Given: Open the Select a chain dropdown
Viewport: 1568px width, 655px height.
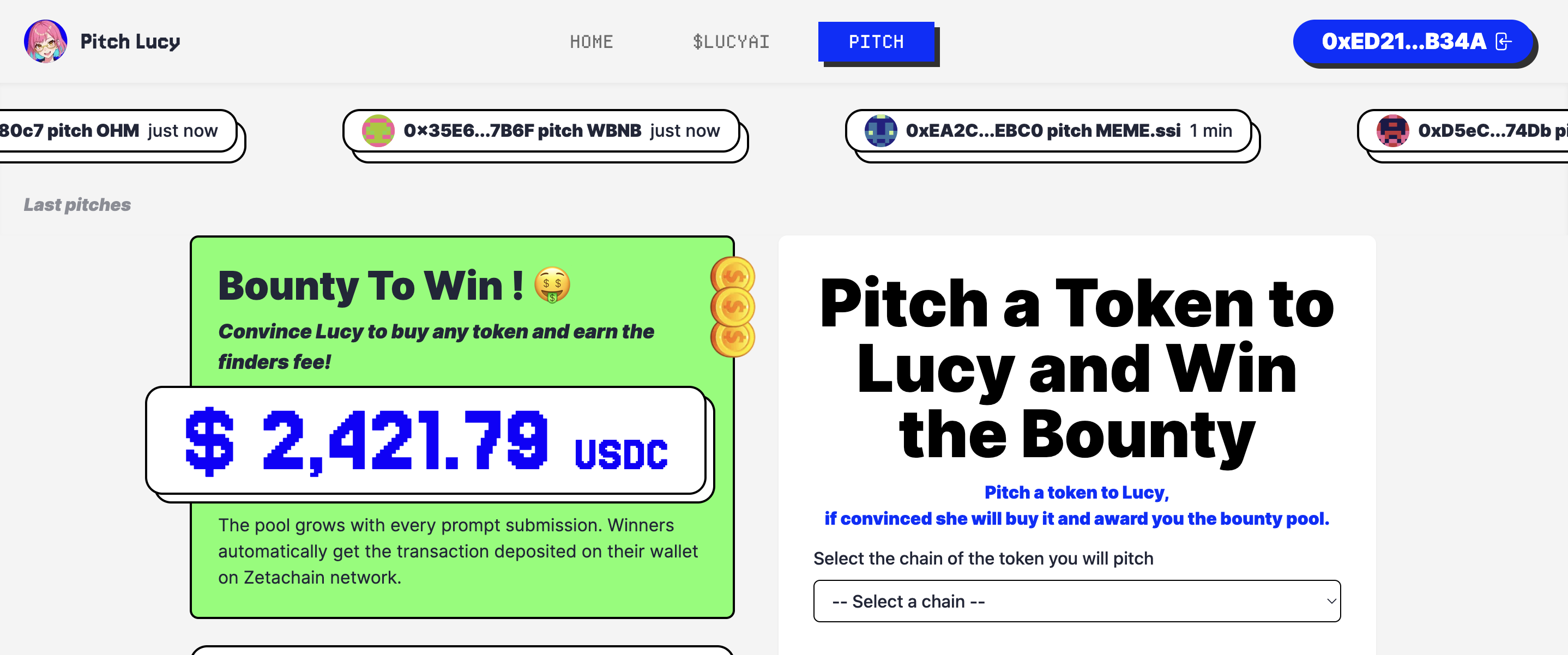Looking at the screenshot, I should tap(1076, 601).
